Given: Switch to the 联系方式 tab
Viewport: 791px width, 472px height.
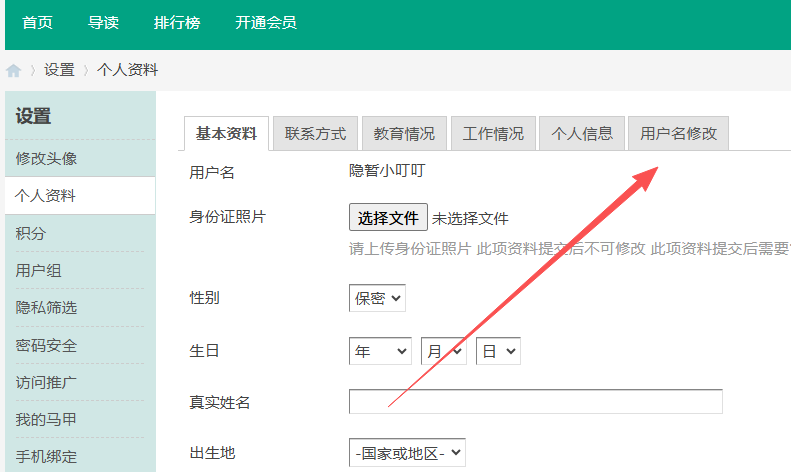Looking at the screenshot, I should click(315, 133).
